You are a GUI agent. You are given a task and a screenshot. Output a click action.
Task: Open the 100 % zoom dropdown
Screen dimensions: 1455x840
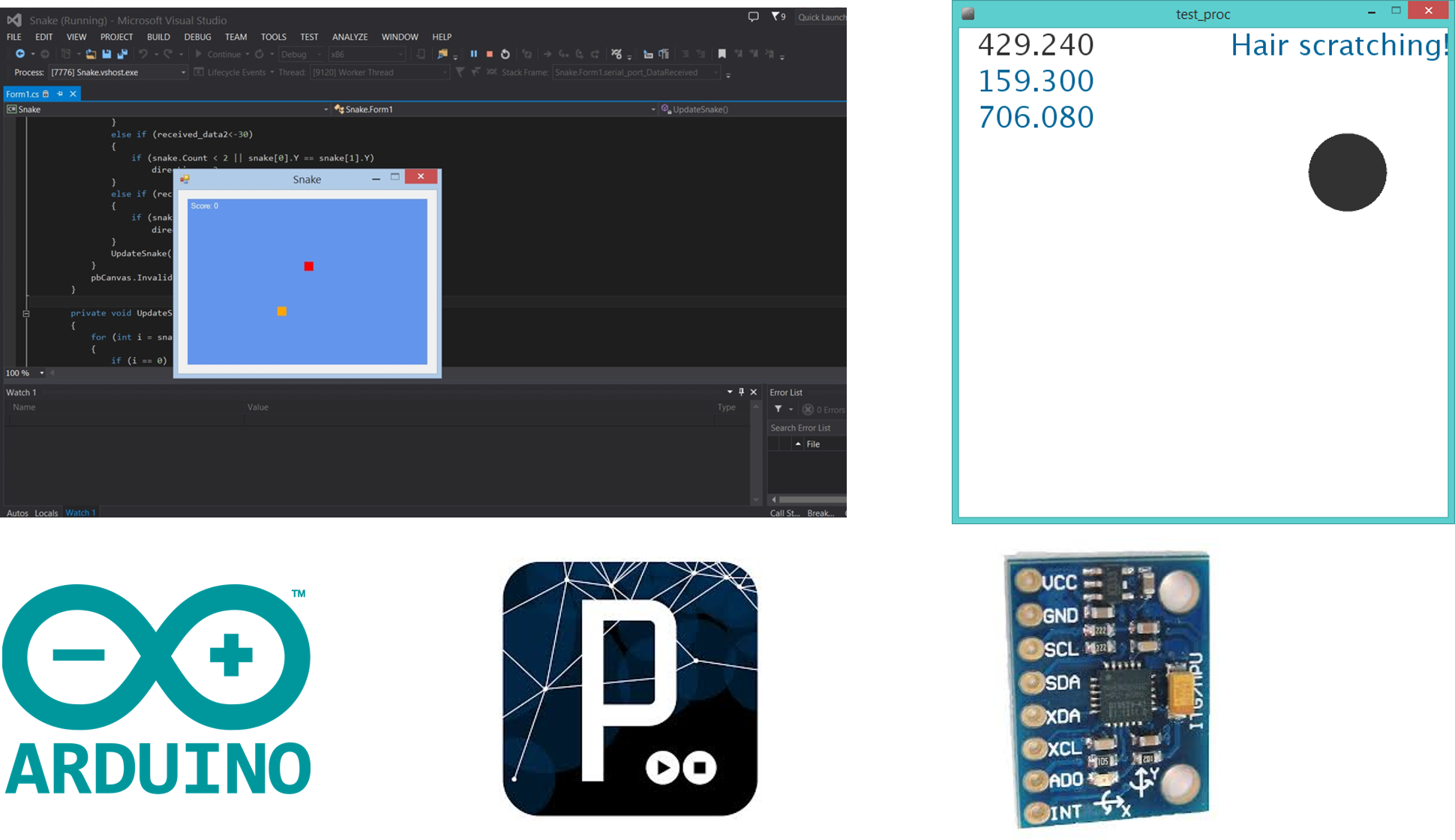(42, 373)
